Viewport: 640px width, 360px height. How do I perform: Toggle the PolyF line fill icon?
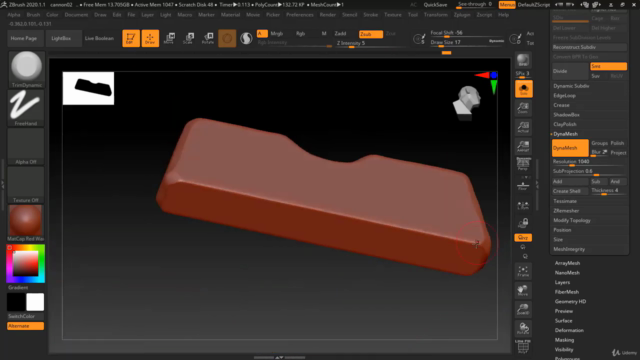[523, 347]
